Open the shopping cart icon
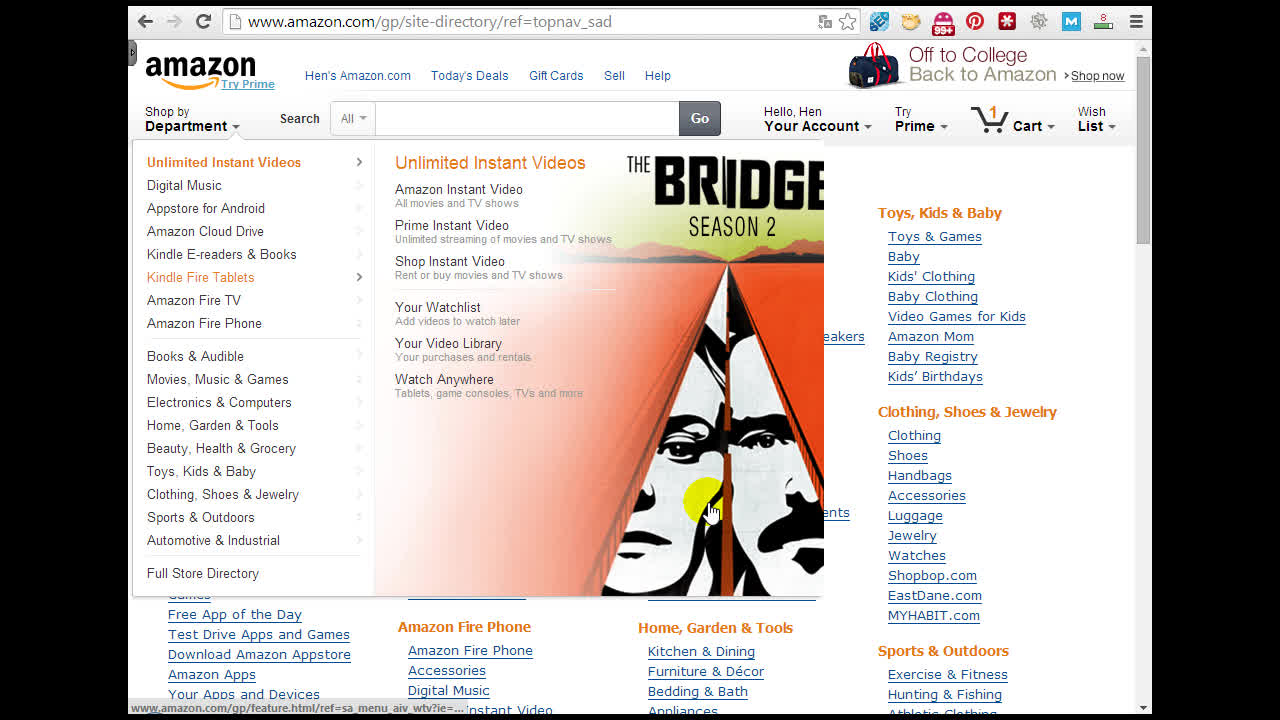Screen dimensions: 1280x720 (989, 119)
